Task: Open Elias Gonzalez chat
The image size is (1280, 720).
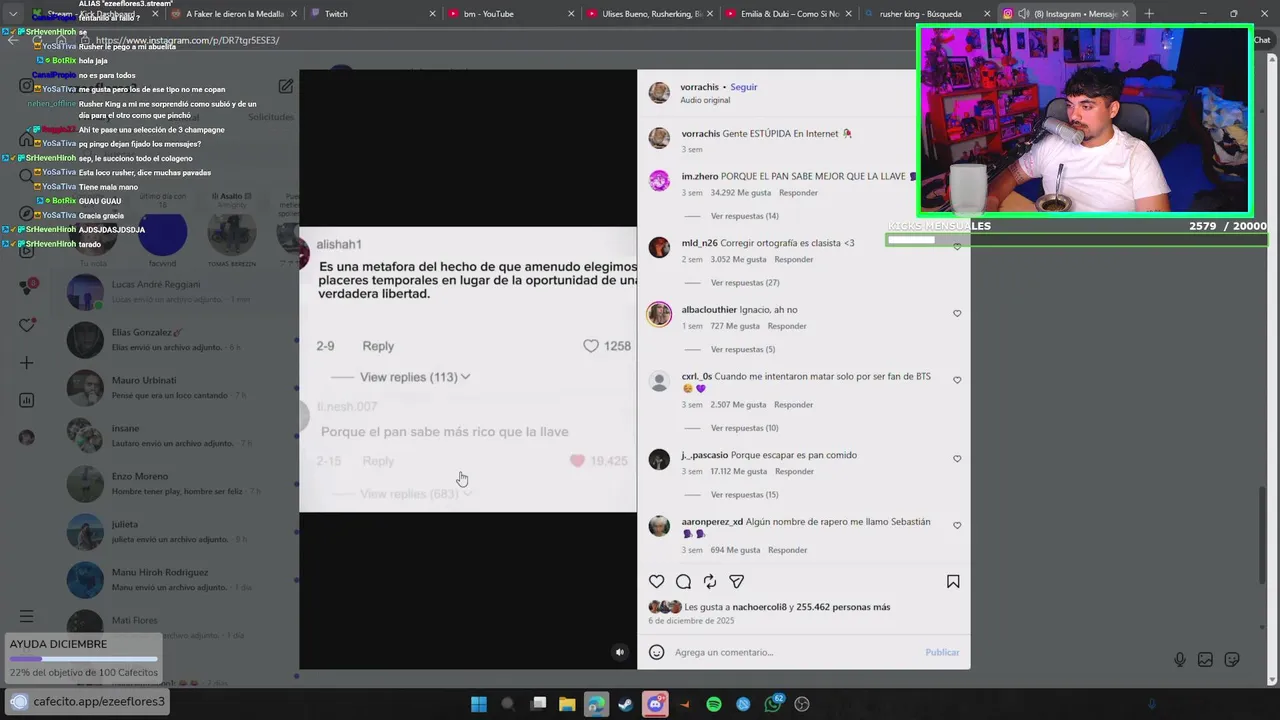Action: click(x=180, y=340)
